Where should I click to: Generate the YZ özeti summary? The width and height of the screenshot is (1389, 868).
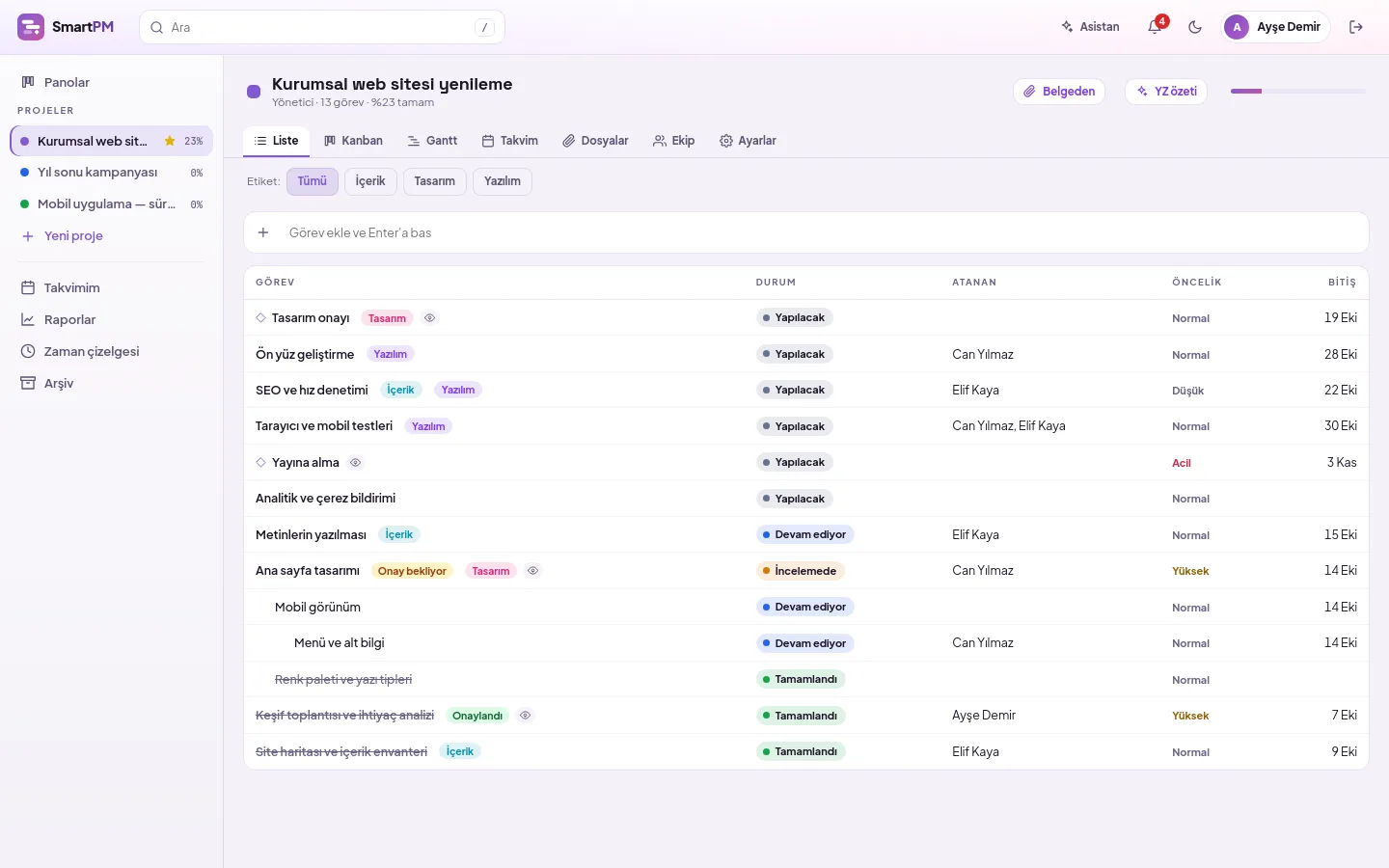[1166, 92]
